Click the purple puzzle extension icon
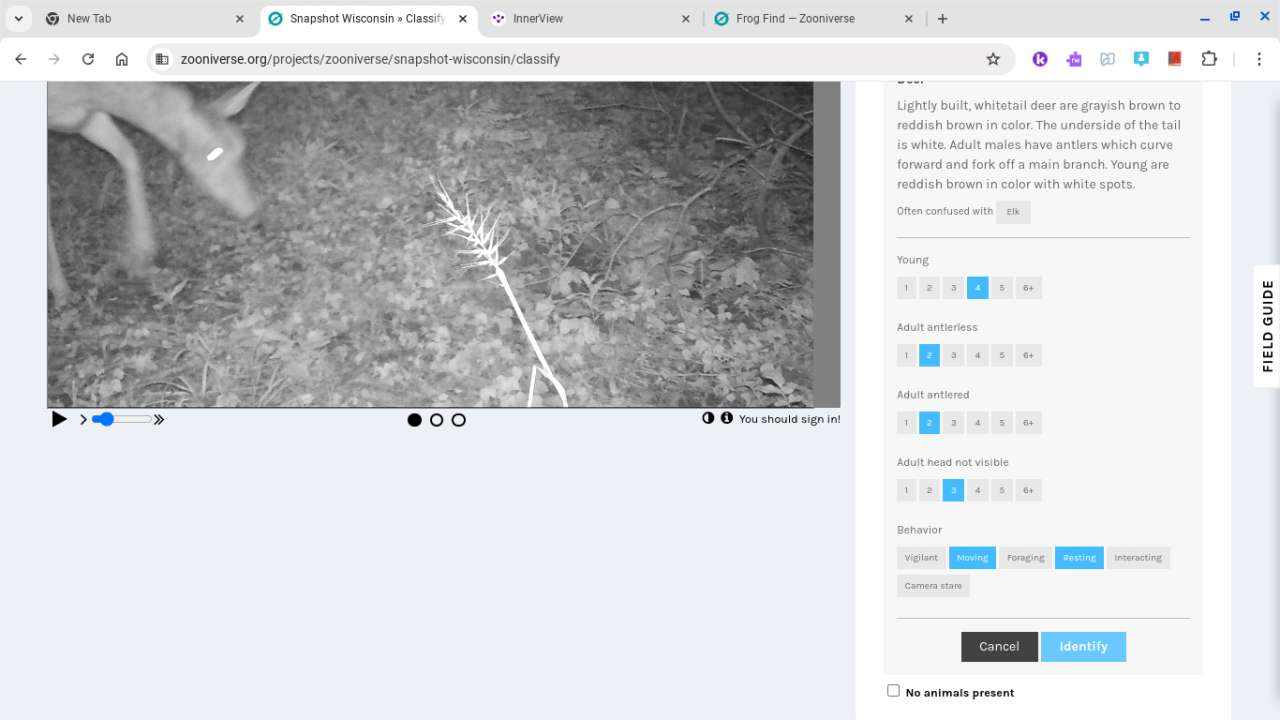The width and height of the screenshot is (1280, 720). click(x=1074, y=59)
